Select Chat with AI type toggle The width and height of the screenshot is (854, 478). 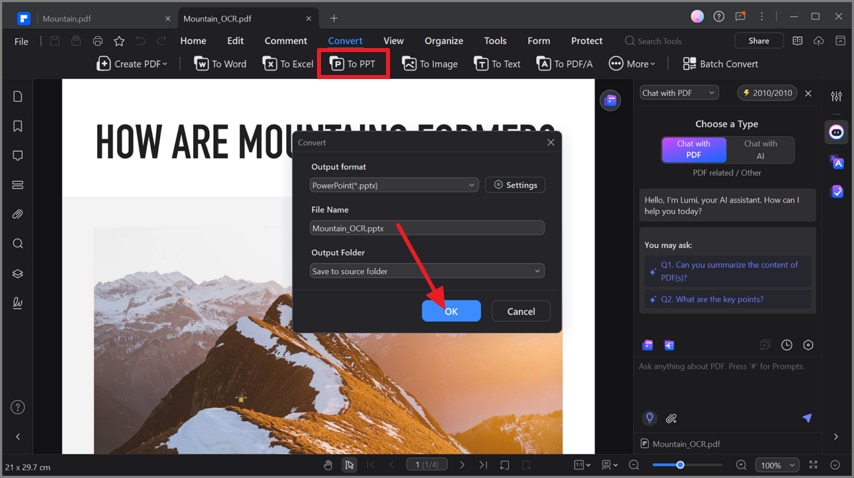pyautogui.click(x=760, y=150)
